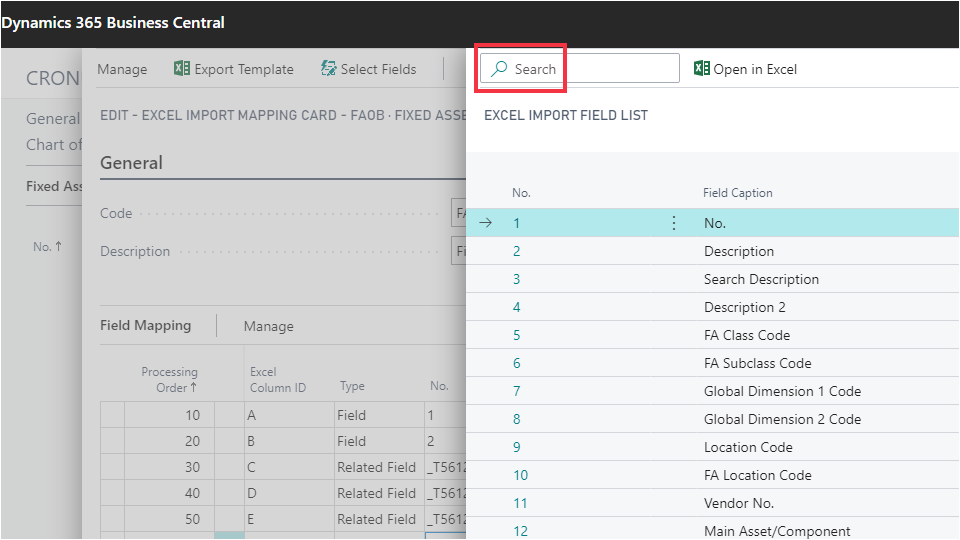Open field number 3 link

click(517, 279)
